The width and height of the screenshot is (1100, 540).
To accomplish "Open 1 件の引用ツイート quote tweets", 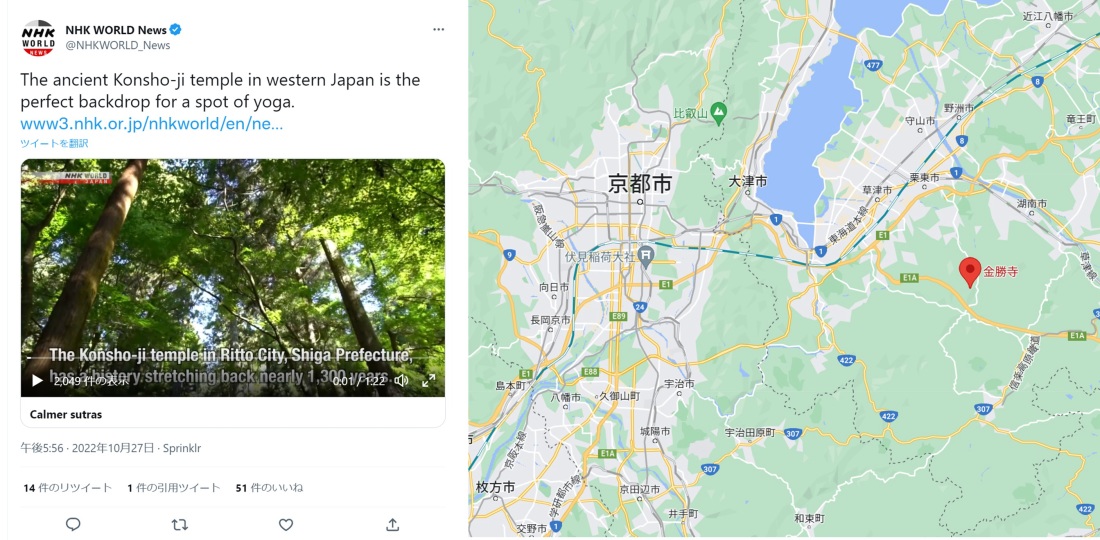I will pyautogui.click(x=174, y=487).
